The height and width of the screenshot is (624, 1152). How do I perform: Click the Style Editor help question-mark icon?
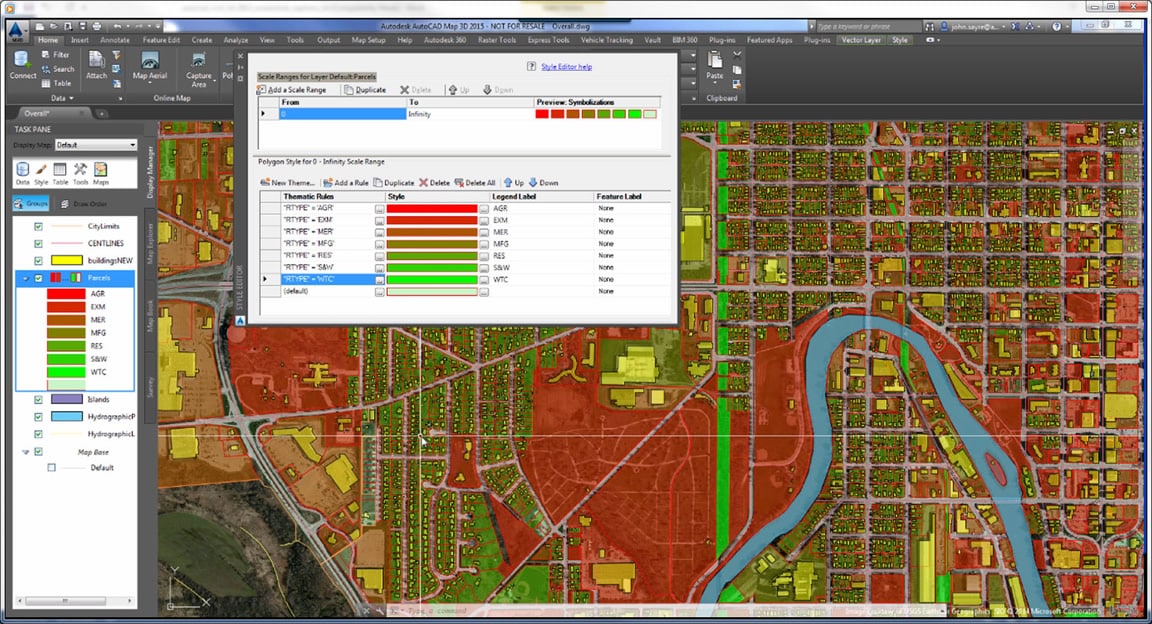coord(531,66)
